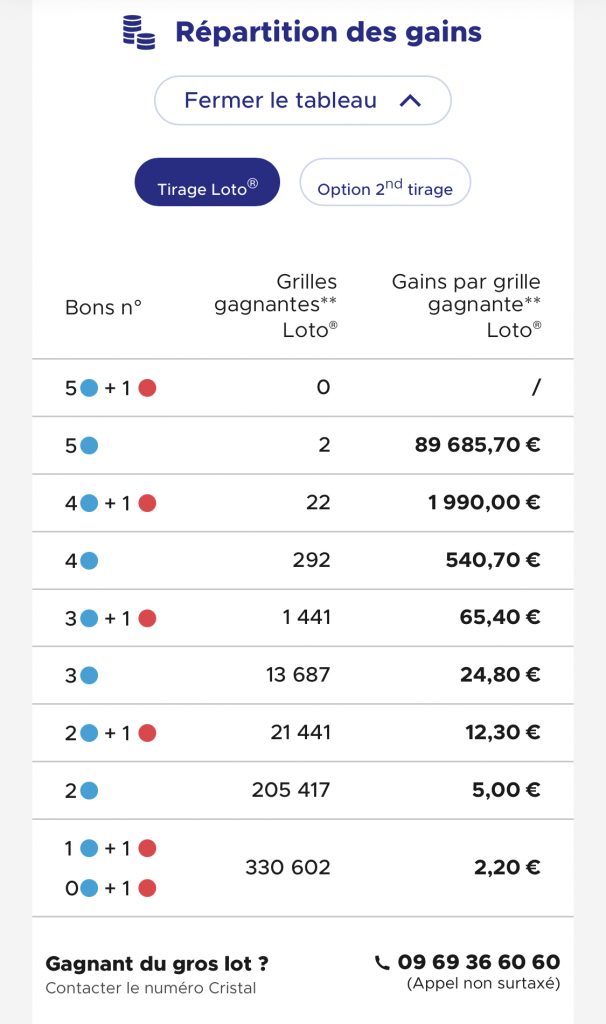606x1024 pixels.
Task: Click the red ball in the 4 + 1 row
Action: click(148, 504)
